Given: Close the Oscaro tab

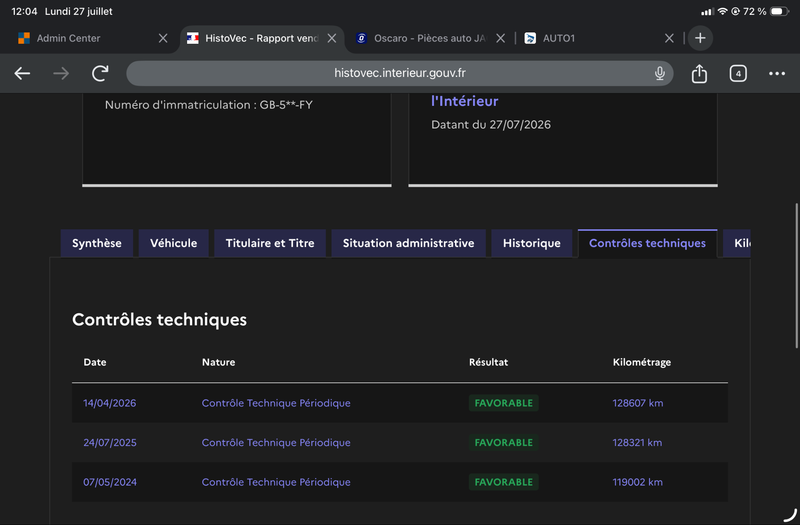Looking at the screenshot, I should pos(501,38).
